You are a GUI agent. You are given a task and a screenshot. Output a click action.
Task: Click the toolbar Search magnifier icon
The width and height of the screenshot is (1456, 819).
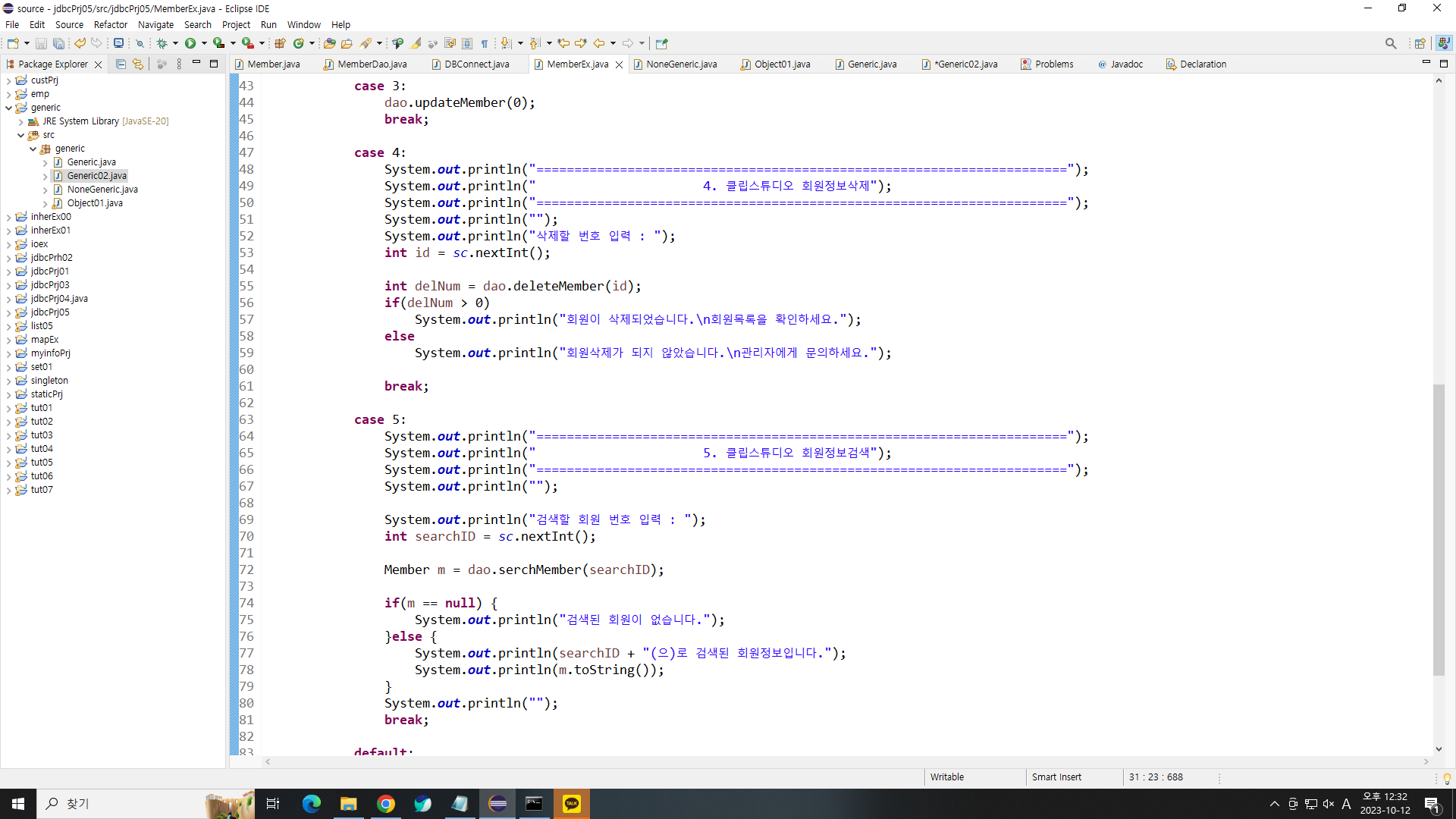pos(1390,43)
